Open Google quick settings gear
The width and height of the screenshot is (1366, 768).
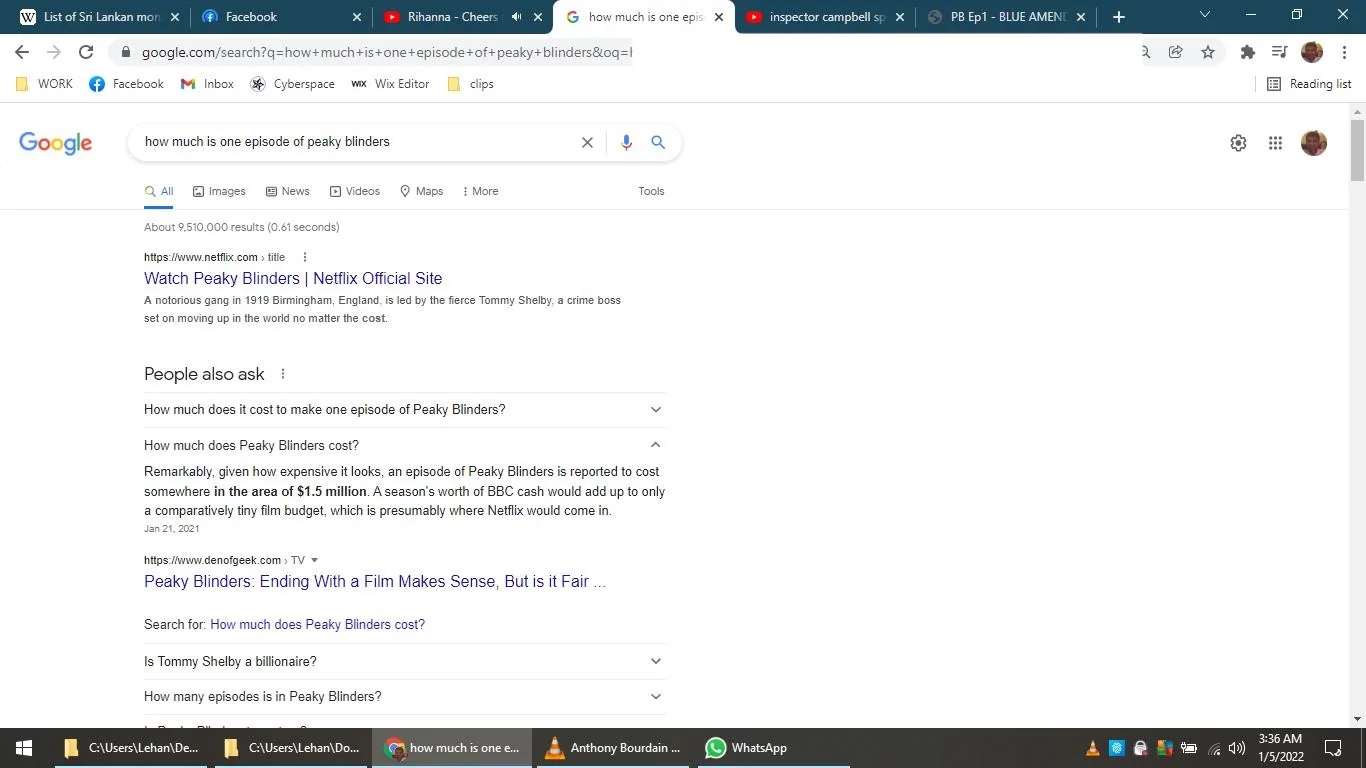pyautogui.click(x=1238, y=143)
